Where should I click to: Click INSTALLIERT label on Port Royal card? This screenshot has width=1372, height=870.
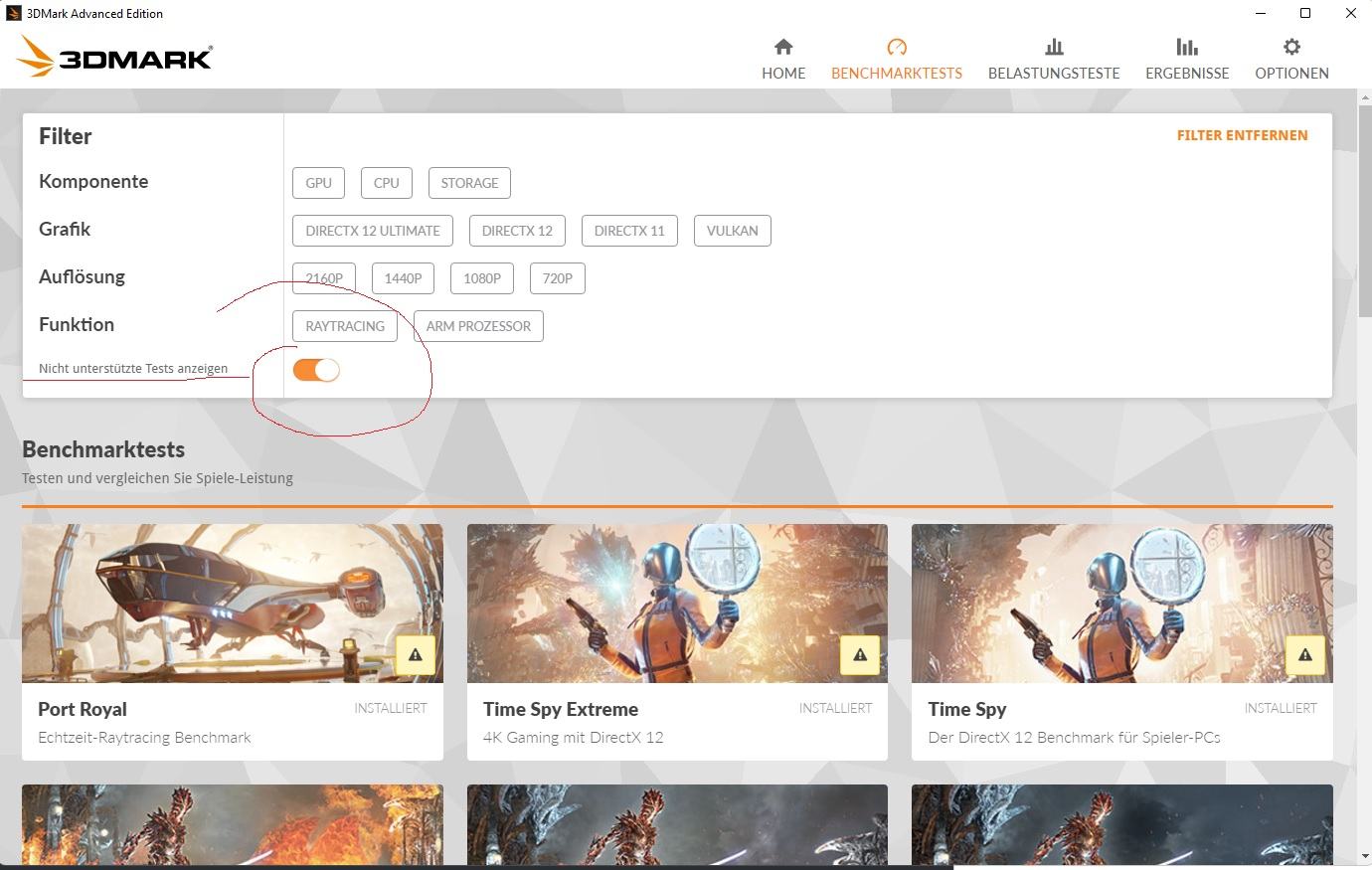(391, 708)
